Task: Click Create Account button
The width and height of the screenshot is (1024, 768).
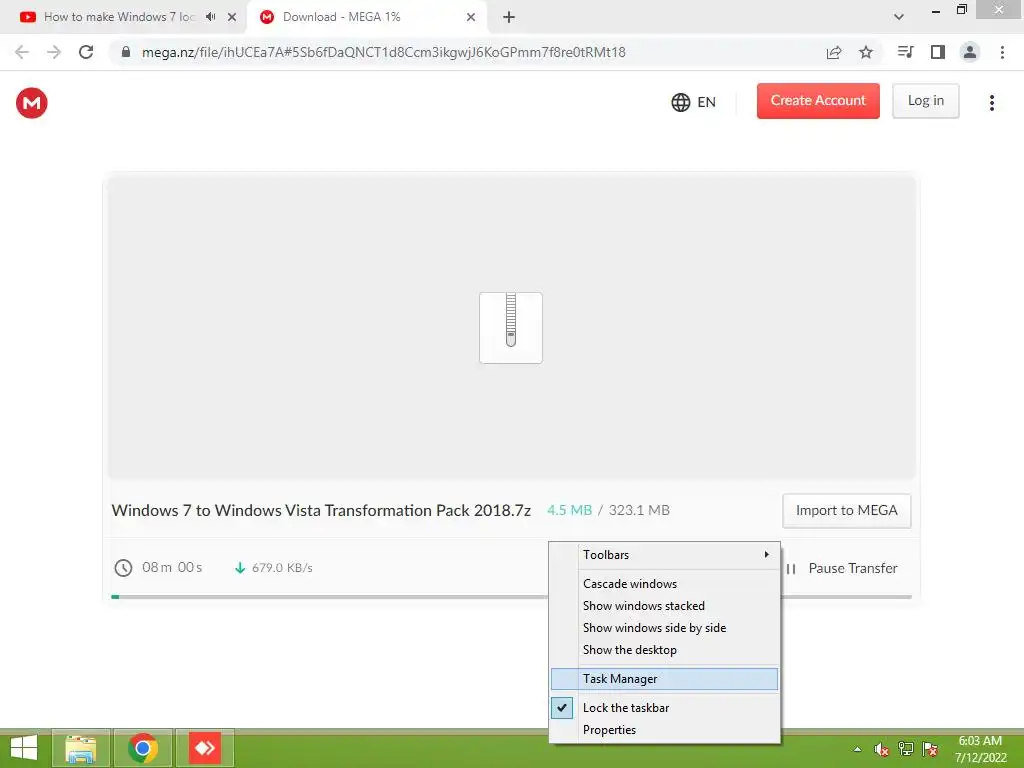Action: pyautogui.click(x=818, y=101)
